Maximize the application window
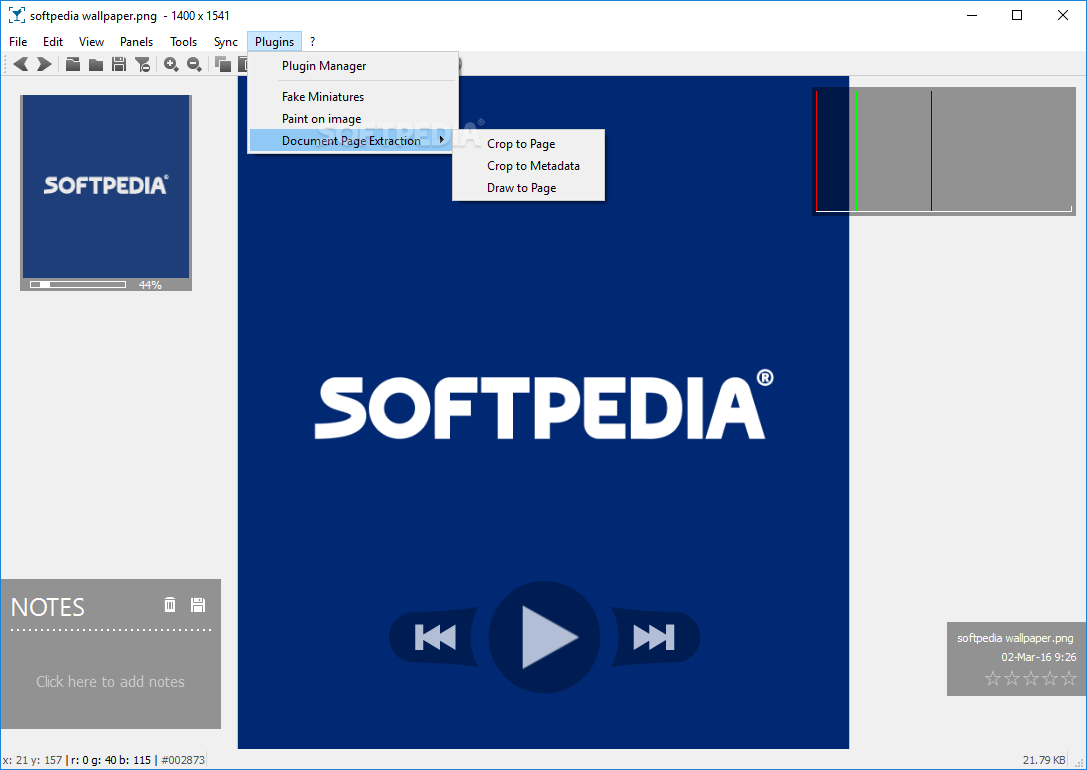The image size is (1087, 770). (x=1017, y=15)
